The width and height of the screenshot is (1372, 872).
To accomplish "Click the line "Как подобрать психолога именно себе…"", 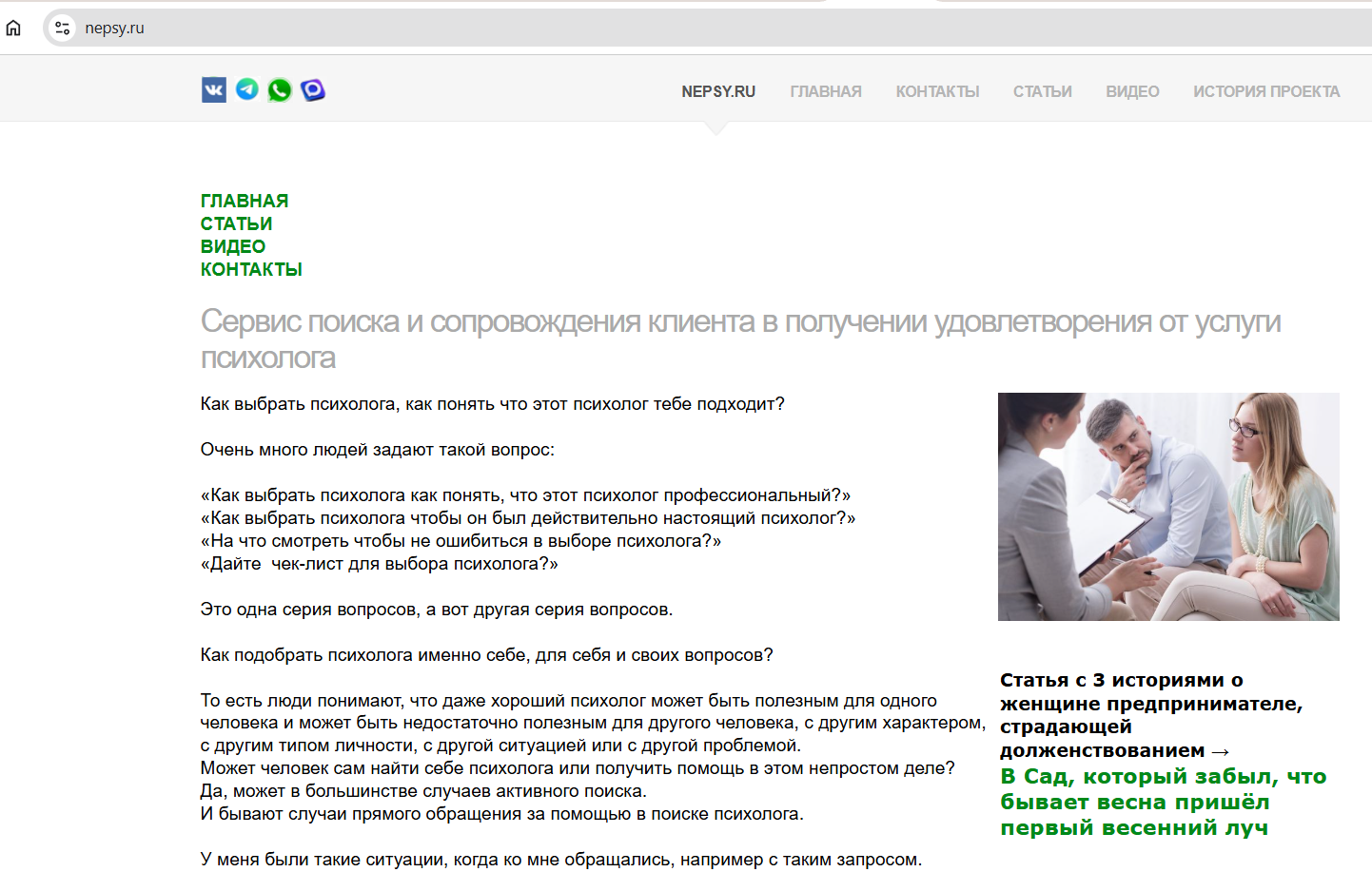I will coord(487,655).
